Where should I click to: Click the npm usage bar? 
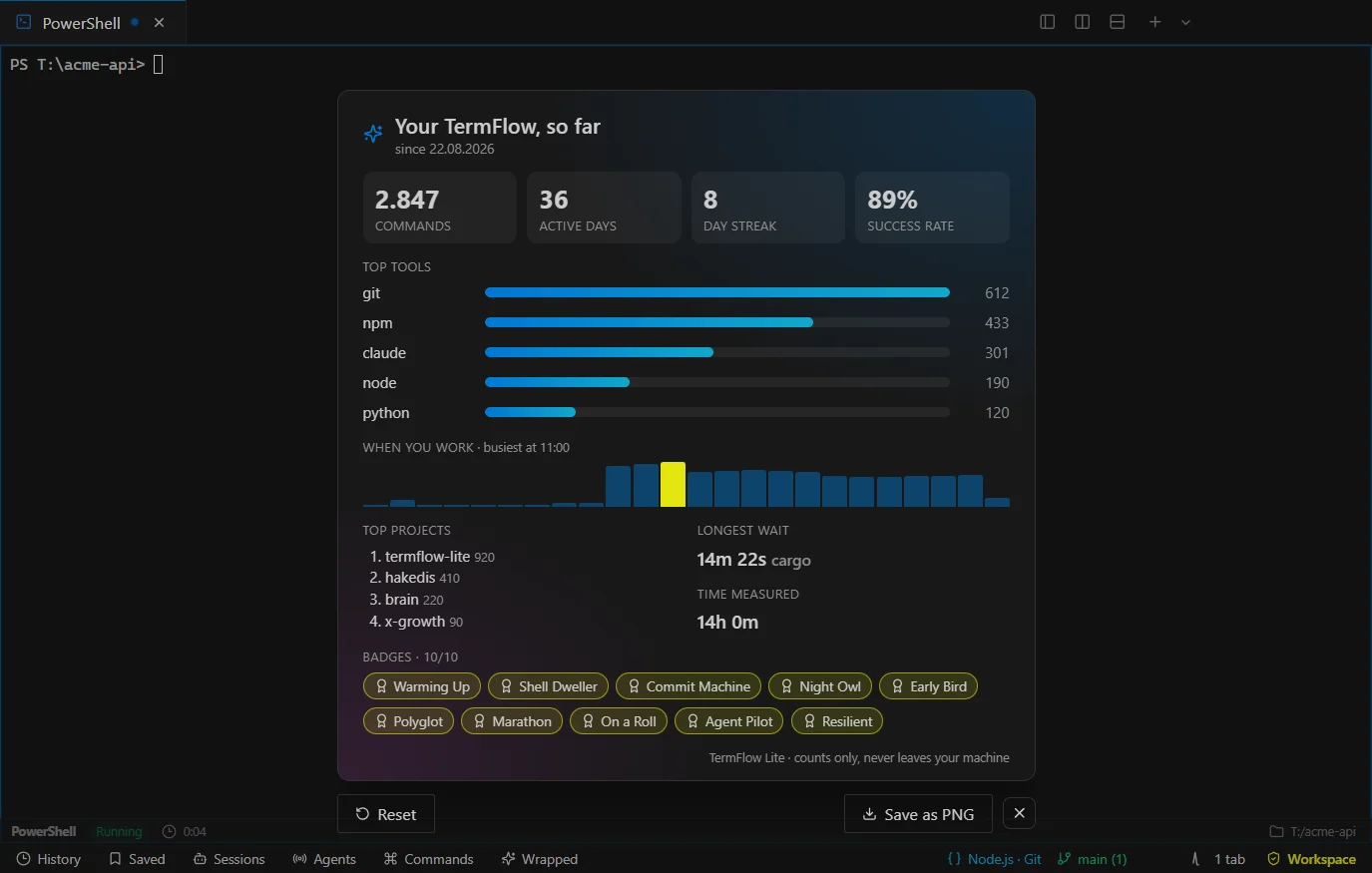point(717,322)
